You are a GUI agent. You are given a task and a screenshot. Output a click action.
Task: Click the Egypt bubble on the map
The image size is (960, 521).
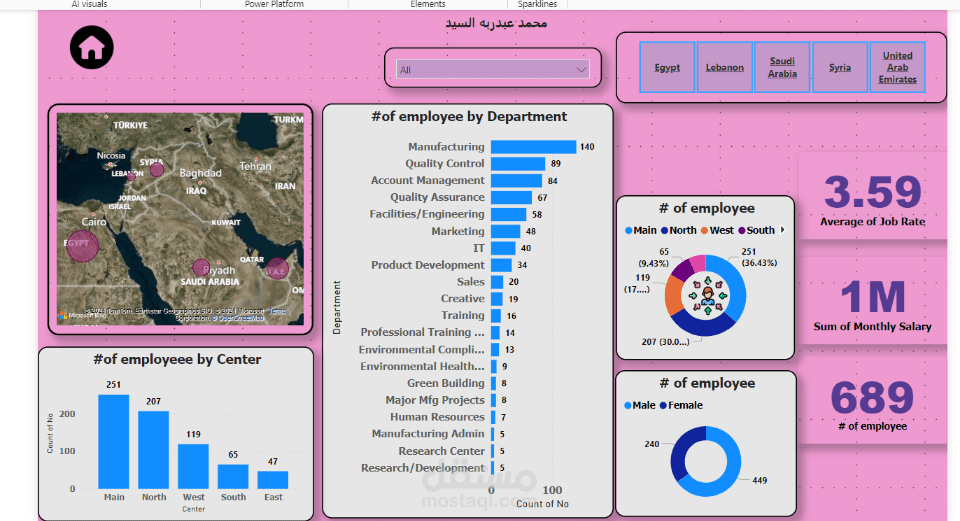click(82, 246)
